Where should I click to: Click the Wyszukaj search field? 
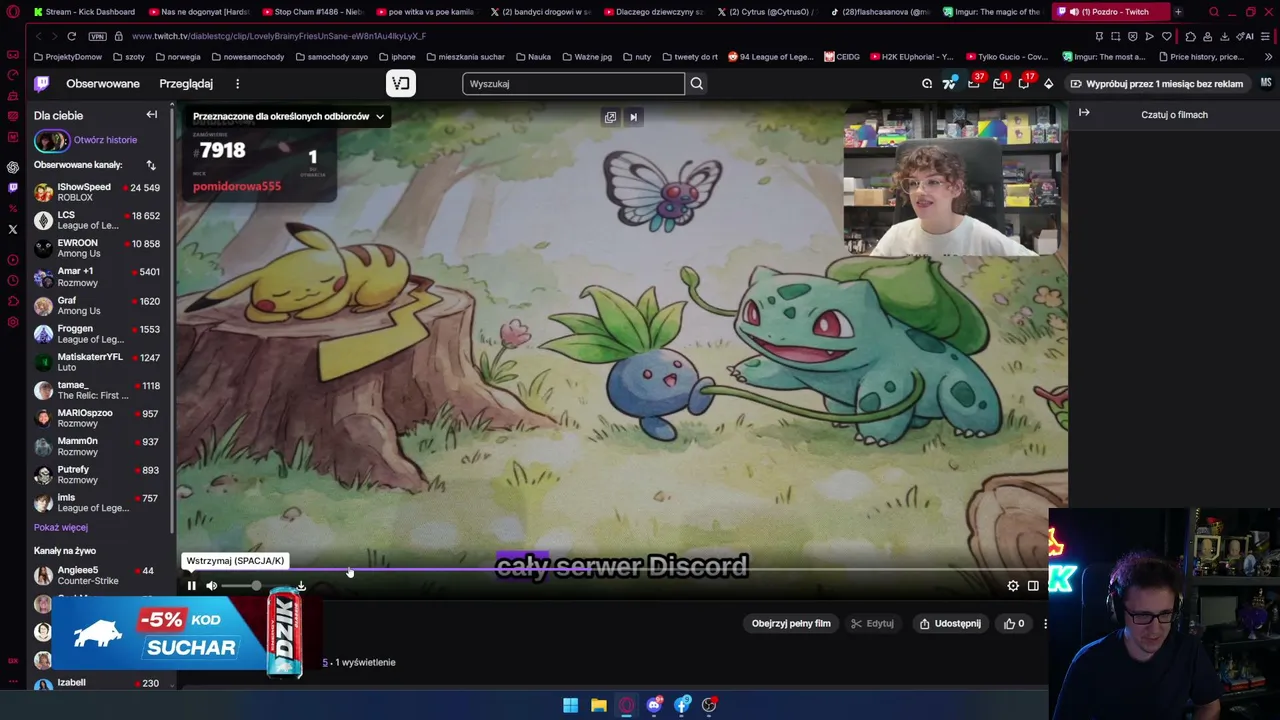(x=573, y=84)
